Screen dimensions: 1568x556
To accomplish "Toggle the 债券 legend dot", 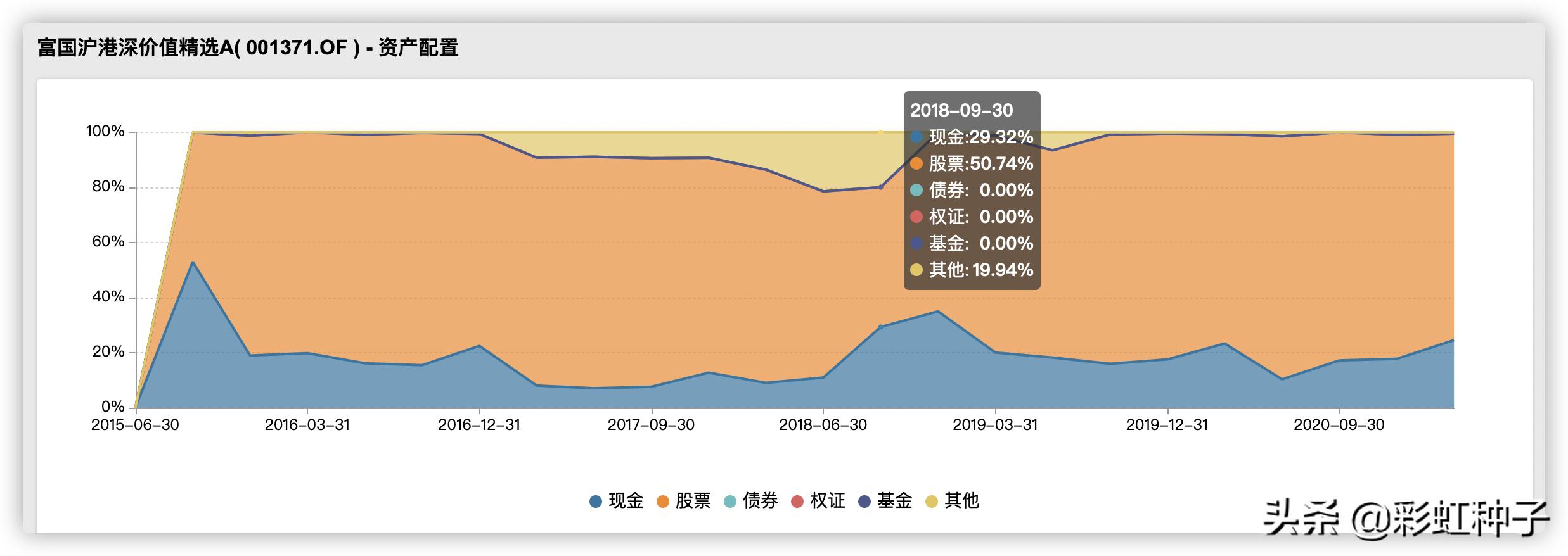I will tap(730, 502).
